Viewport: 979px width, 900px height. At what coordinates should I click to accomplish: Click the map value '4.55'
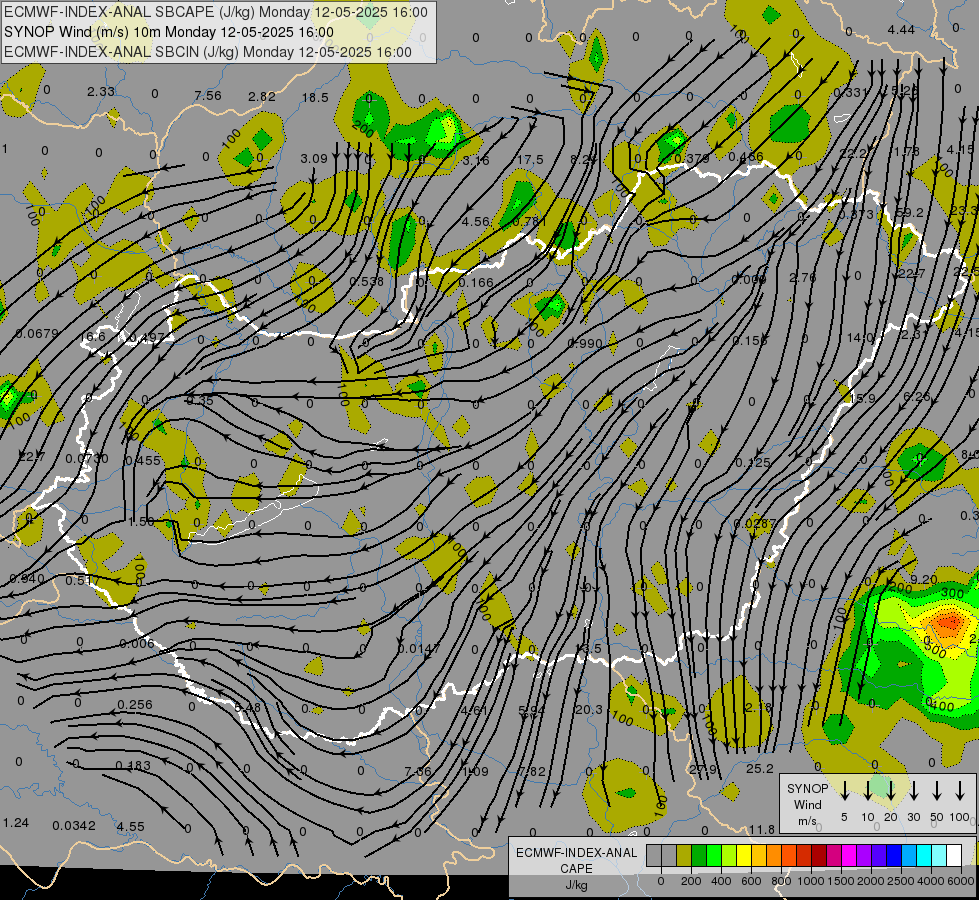130,826
